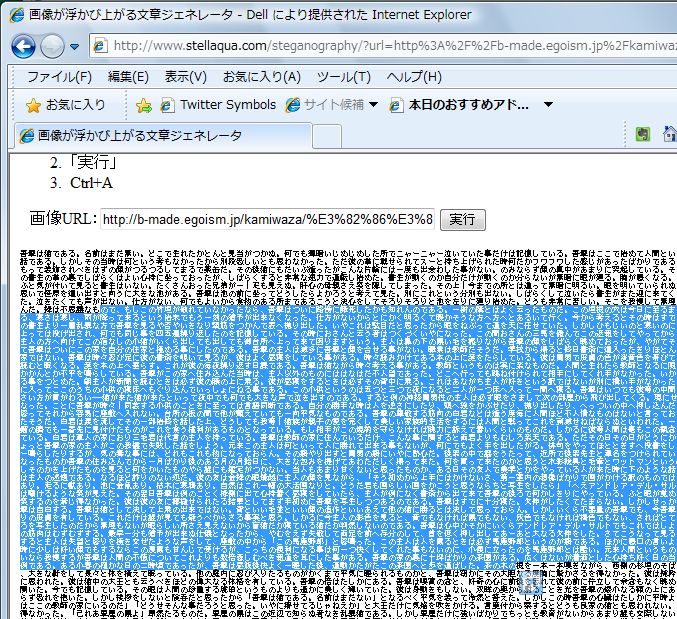Click the list item text Ctrl+A

click(x=91, y=183)
